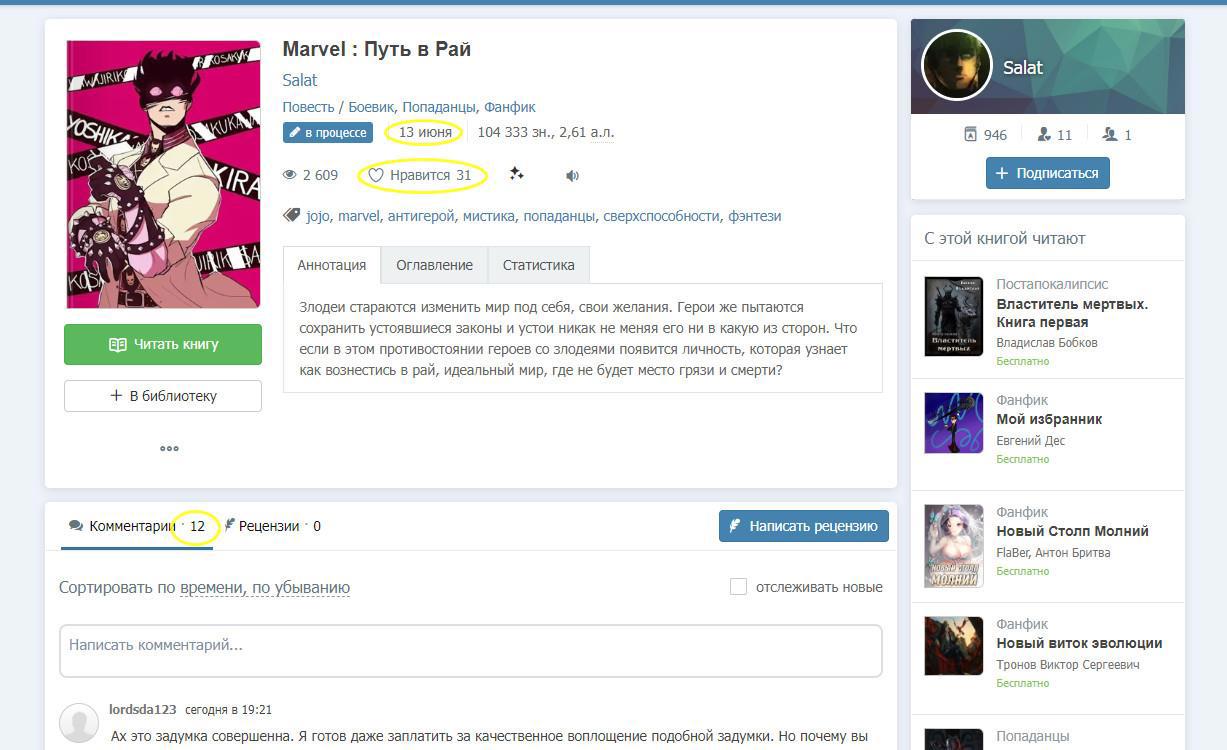Click lordsda123's comment avatar
The width and height of the screenshot is (1227, 750).
pyautogui.click(x=79, y=723)
